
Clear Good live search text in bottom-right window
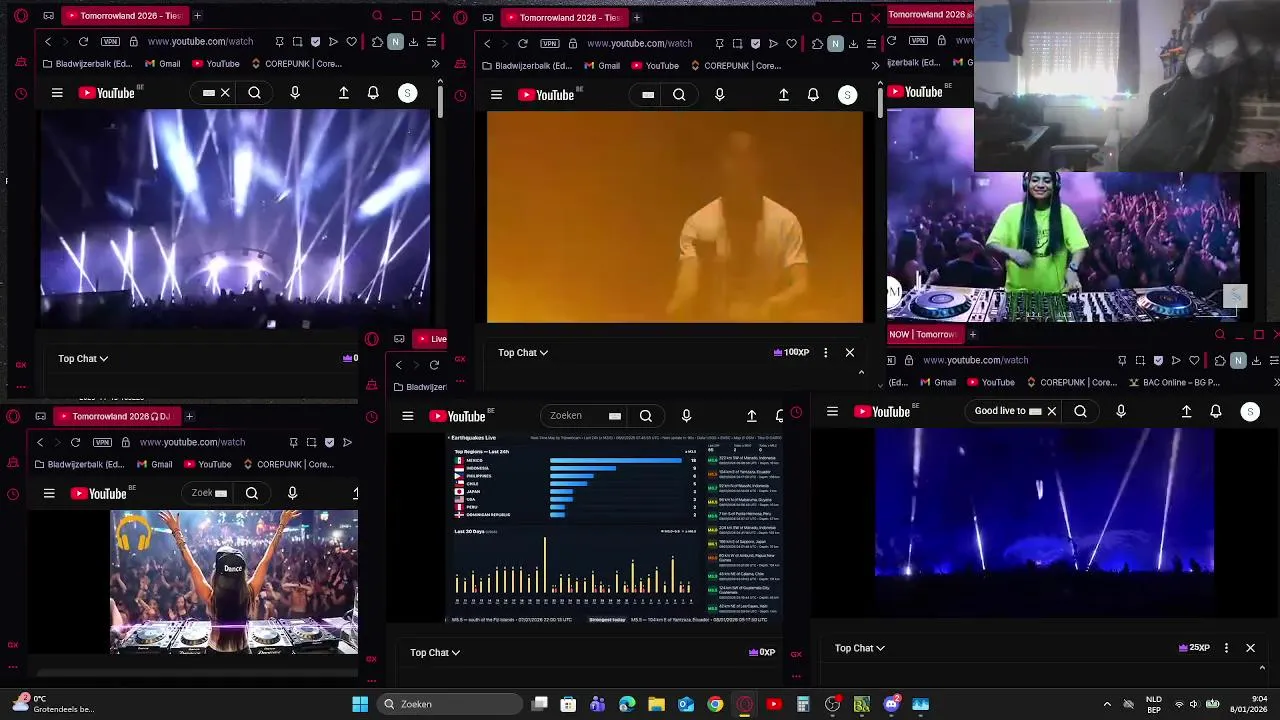click(x=1051, y=411)
